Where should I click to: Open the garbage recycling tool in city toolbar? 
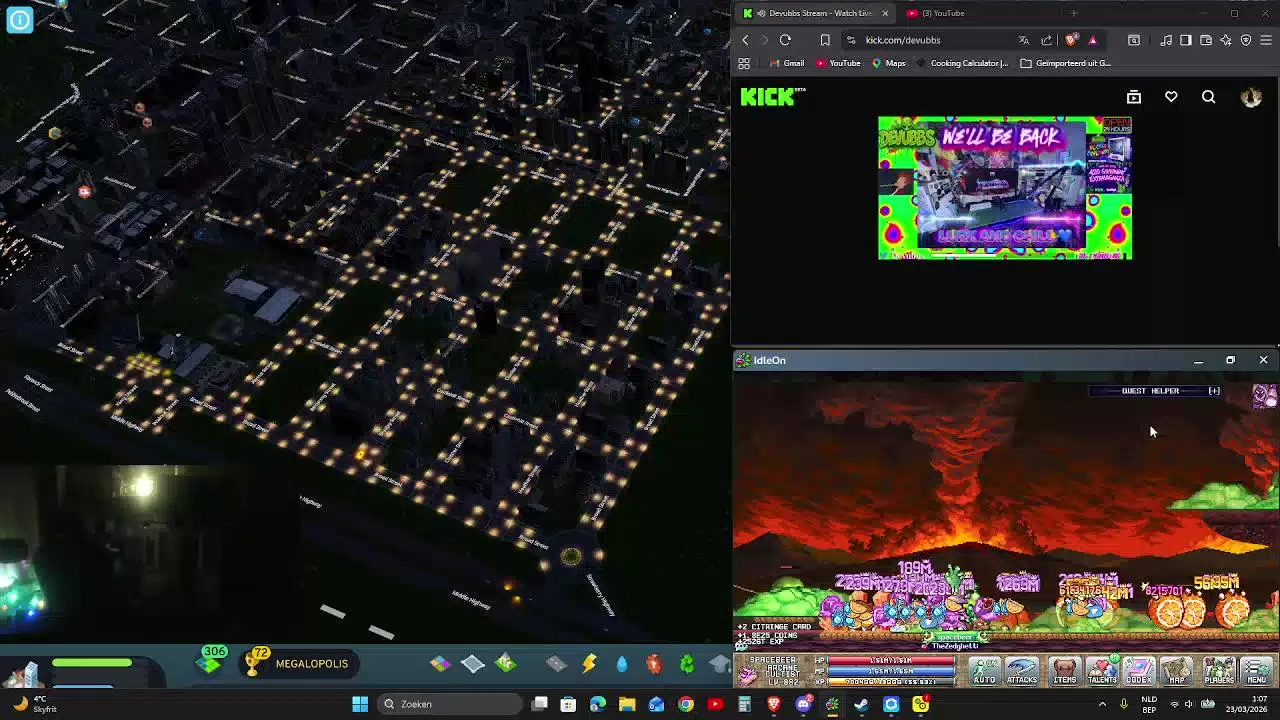687,664
